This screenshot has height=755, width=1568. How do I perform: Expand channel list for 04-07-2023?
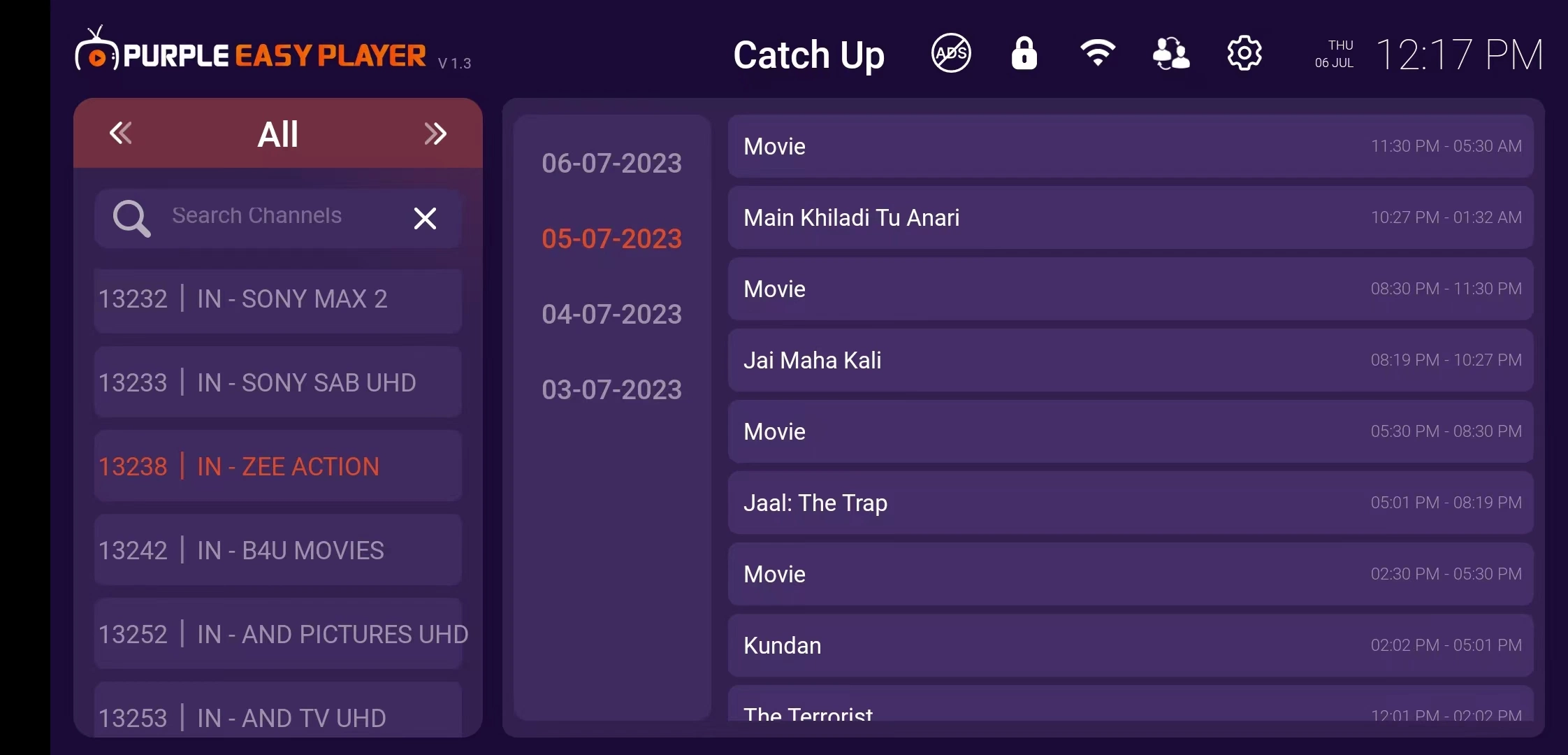point(611,314)
